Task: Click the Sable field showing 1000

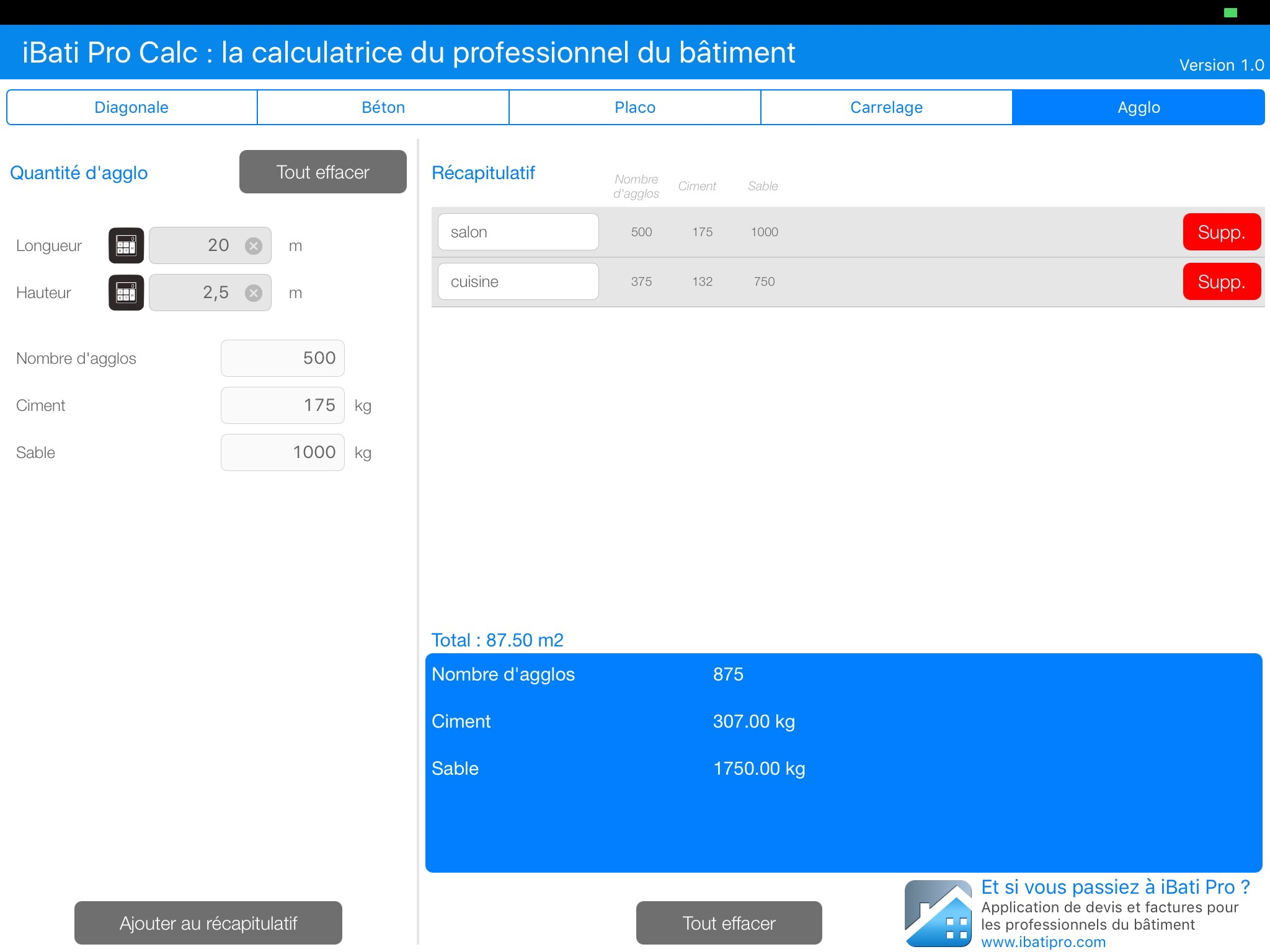Action: [x=283, y=452]
